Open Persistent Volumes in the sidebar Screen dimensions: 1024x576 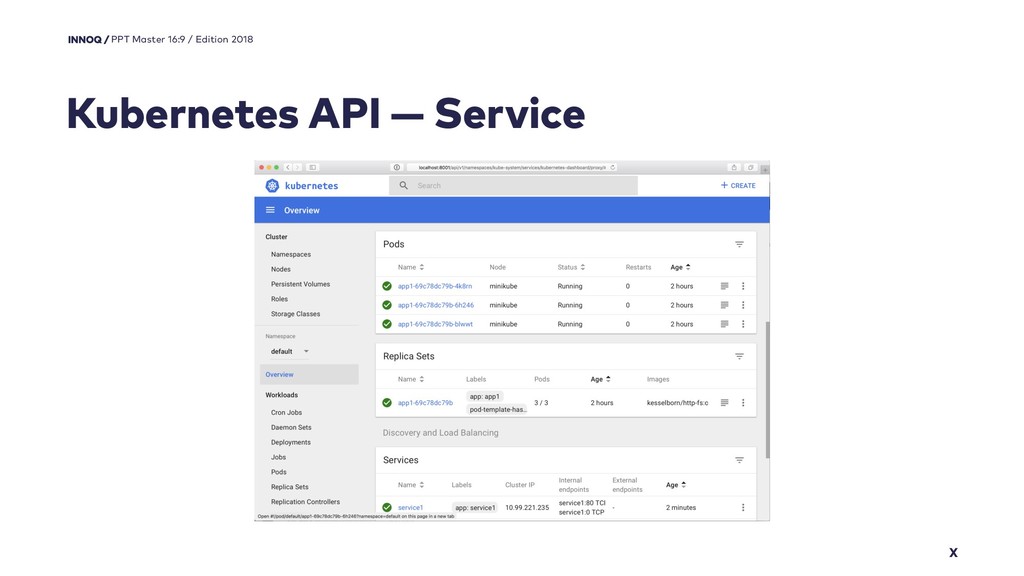click(x=300, y=284)
